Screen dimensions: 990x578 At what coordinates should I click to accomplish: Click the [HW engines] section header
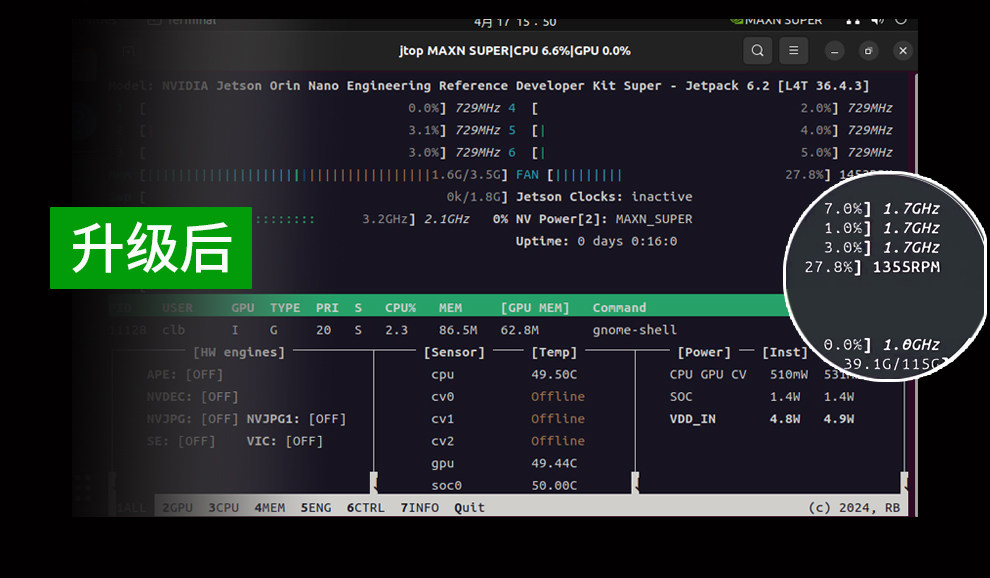point(239,352)
